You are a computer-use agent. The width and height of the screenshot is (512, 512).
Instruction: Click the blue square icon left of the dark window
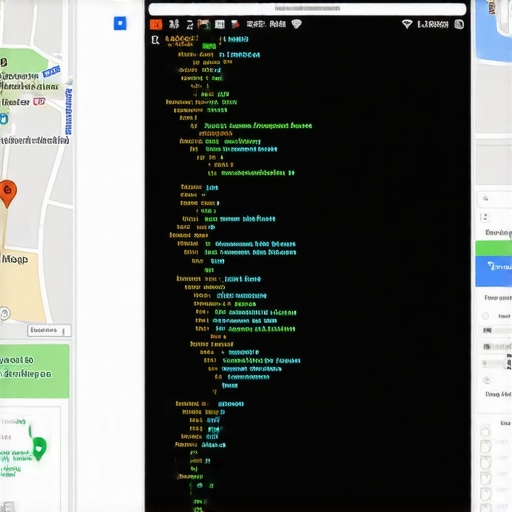[x=120, y=23]
